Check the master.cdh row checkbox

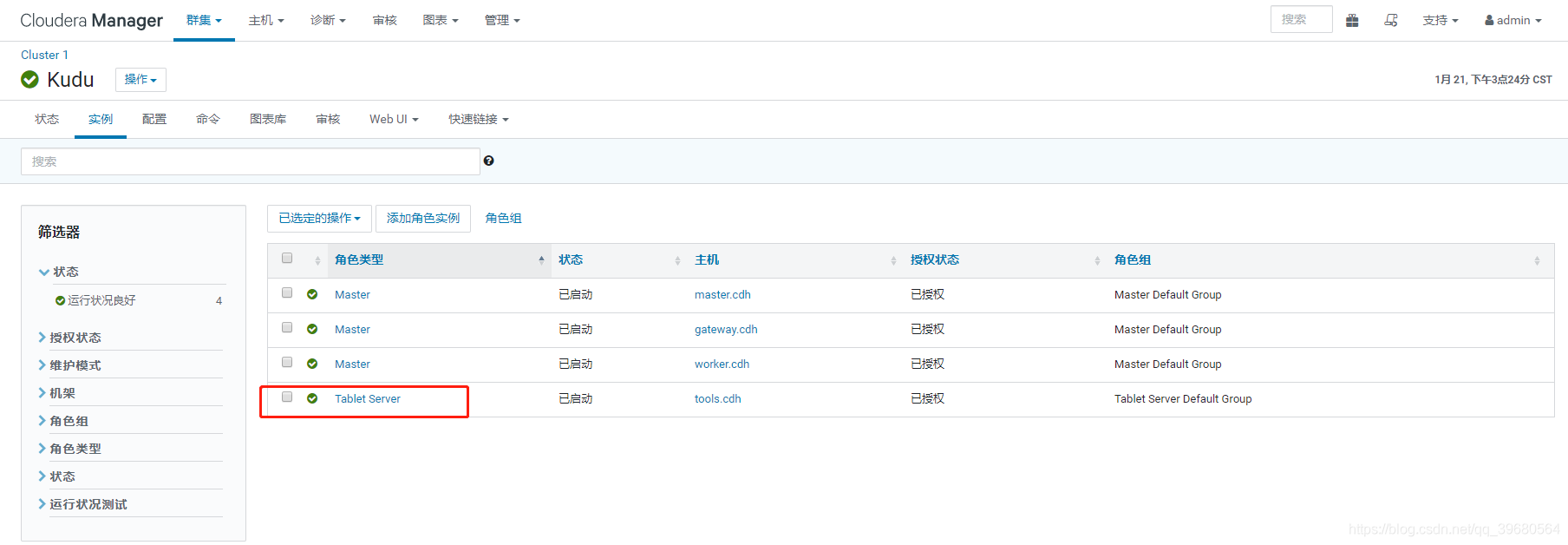[x=287, y=292]
